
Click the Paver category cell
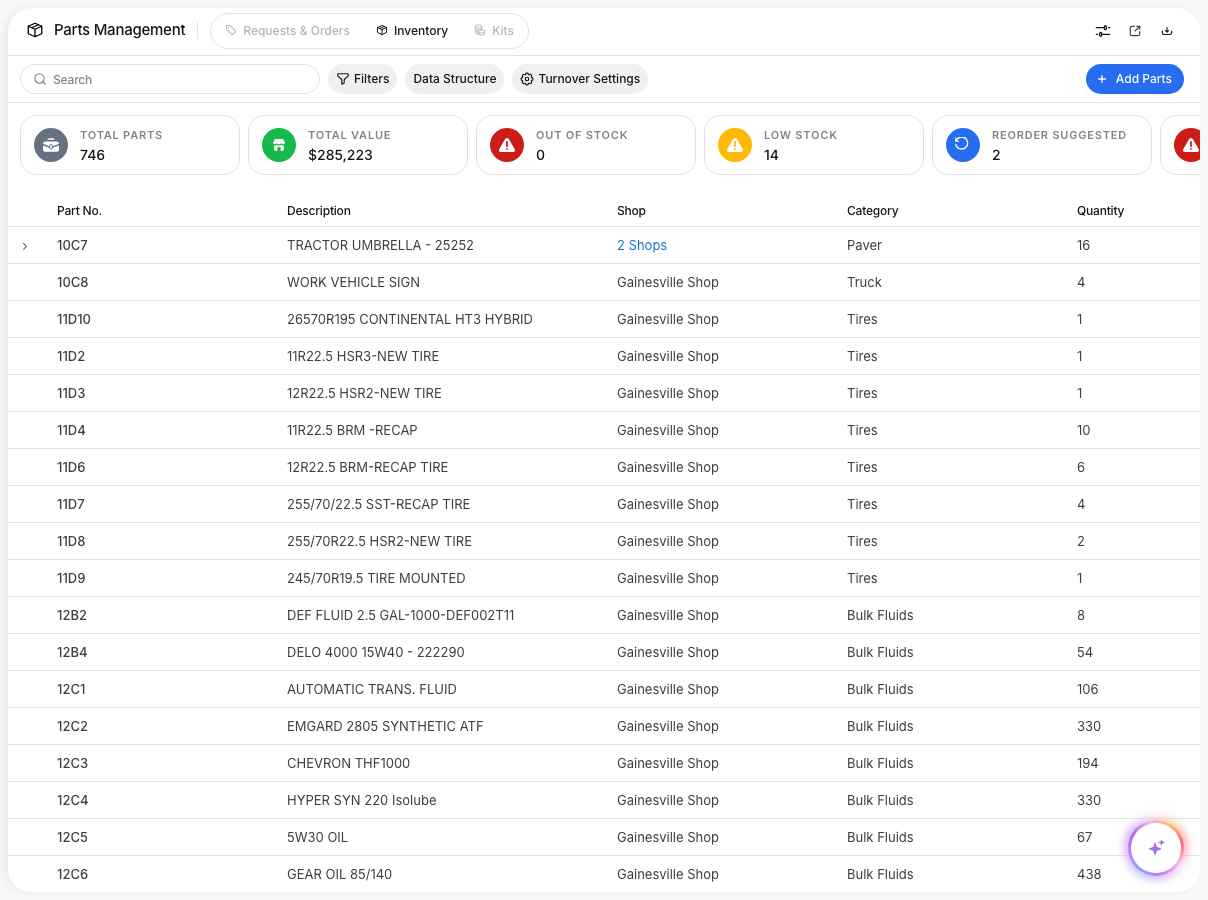tap(864, 245)
